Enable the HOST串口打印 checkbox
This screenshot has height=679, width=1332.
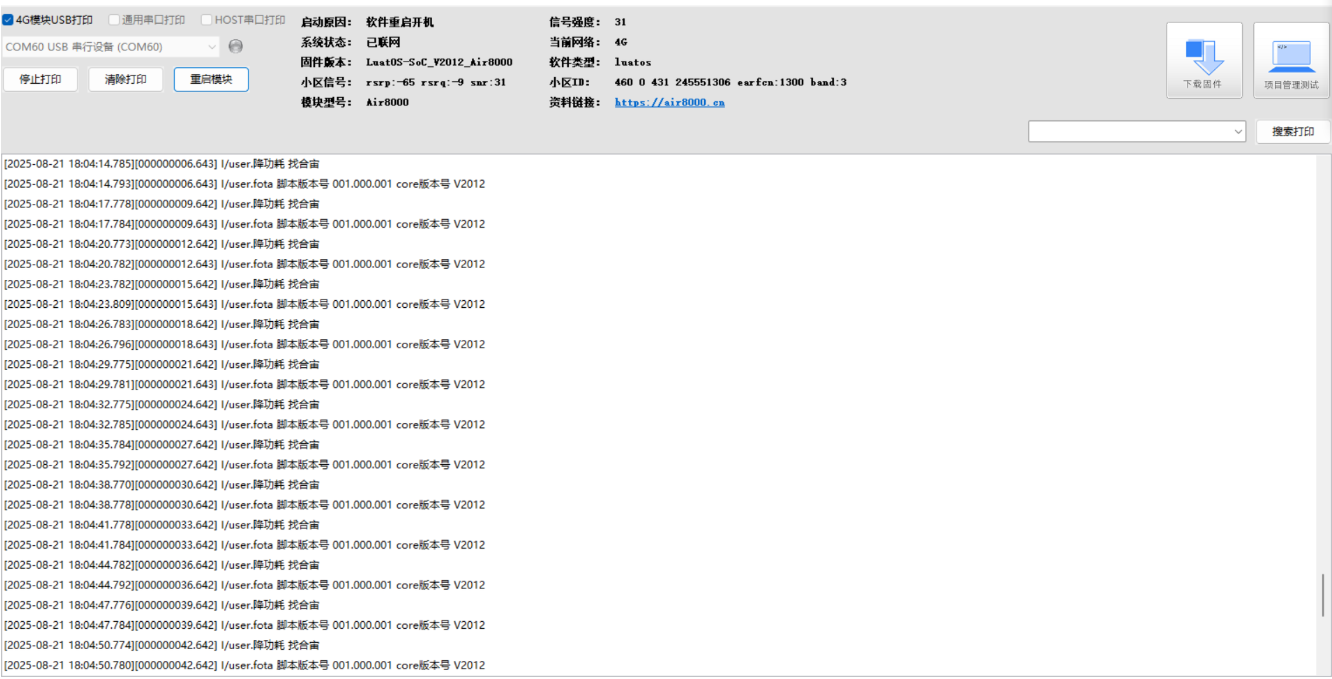[206, 20]
